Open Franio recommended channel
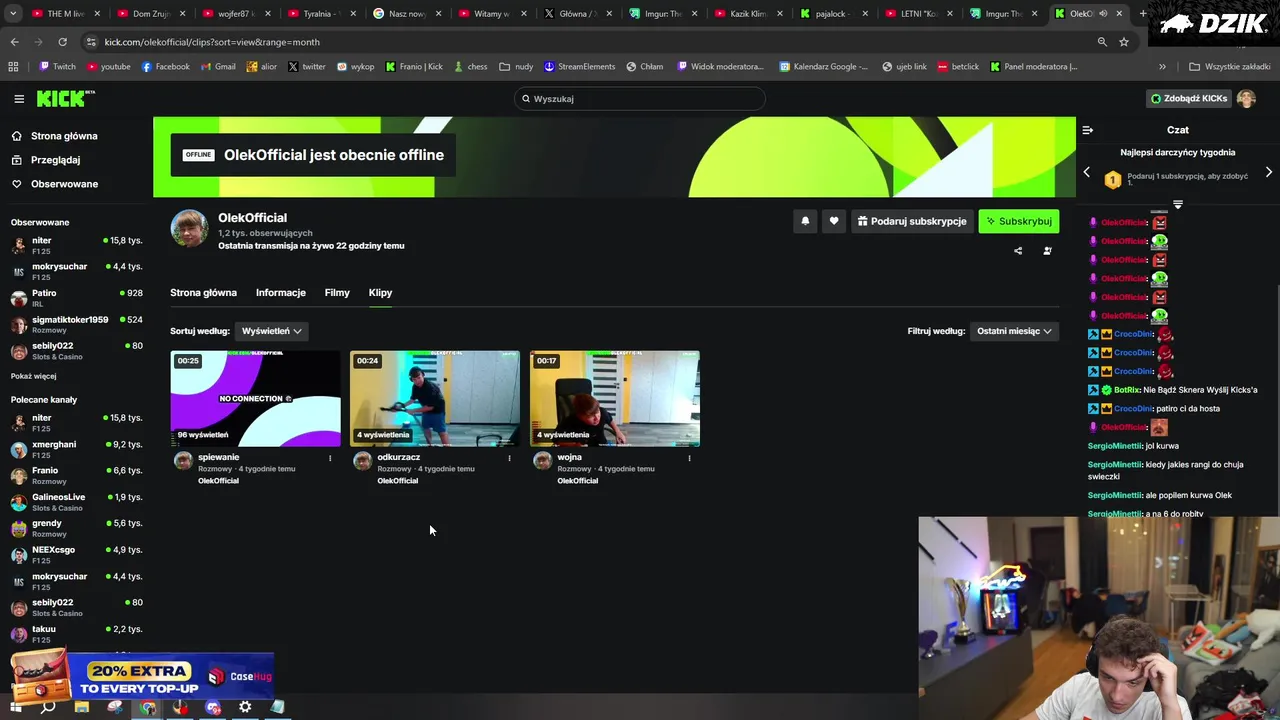1280x720 pixels. click(x=76, y=476)
